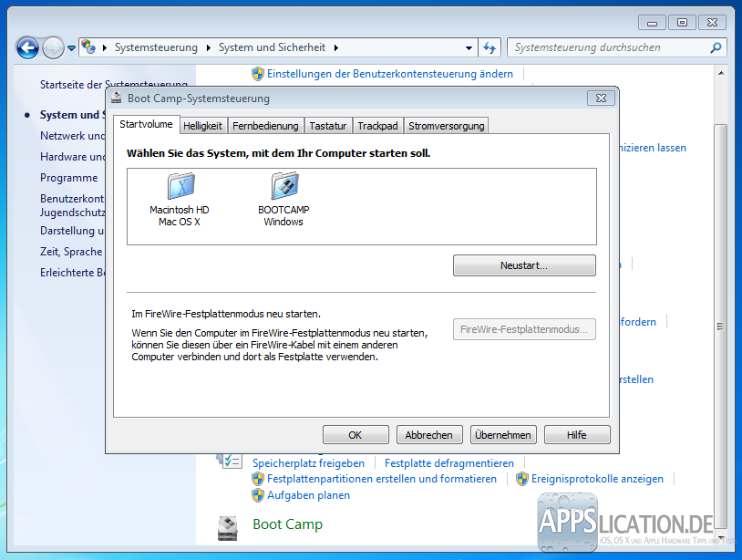Switch to the Helligkeit tab
This screenshot has height=560, width=742.
pos(203,126)
